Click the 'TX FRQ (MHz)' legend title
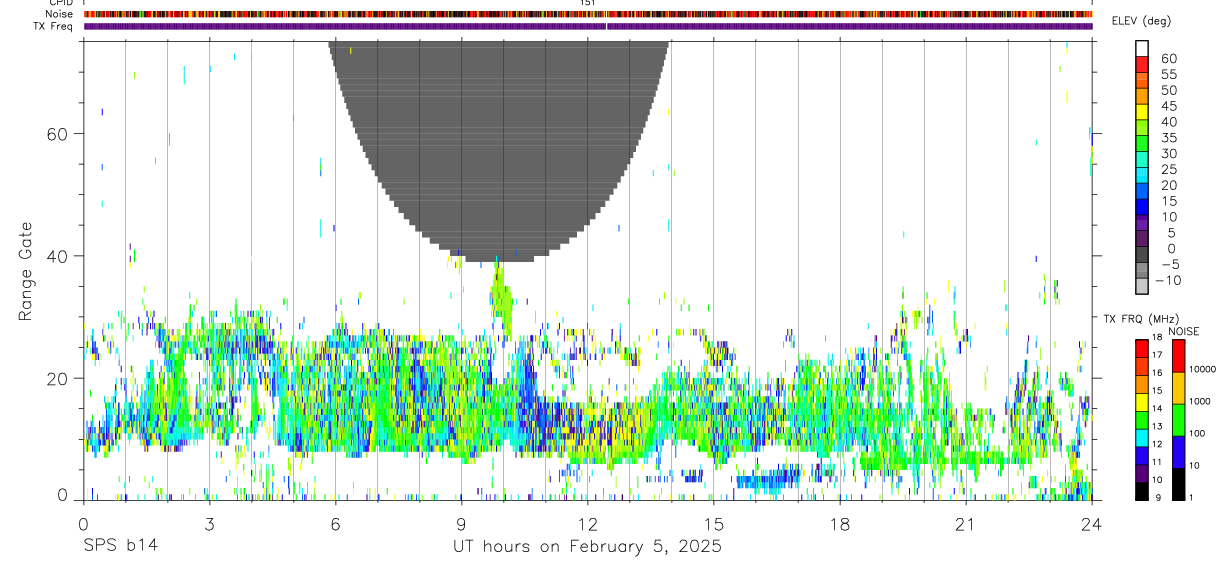This screenshot has width=1228, height=567. coord(1139,318)
